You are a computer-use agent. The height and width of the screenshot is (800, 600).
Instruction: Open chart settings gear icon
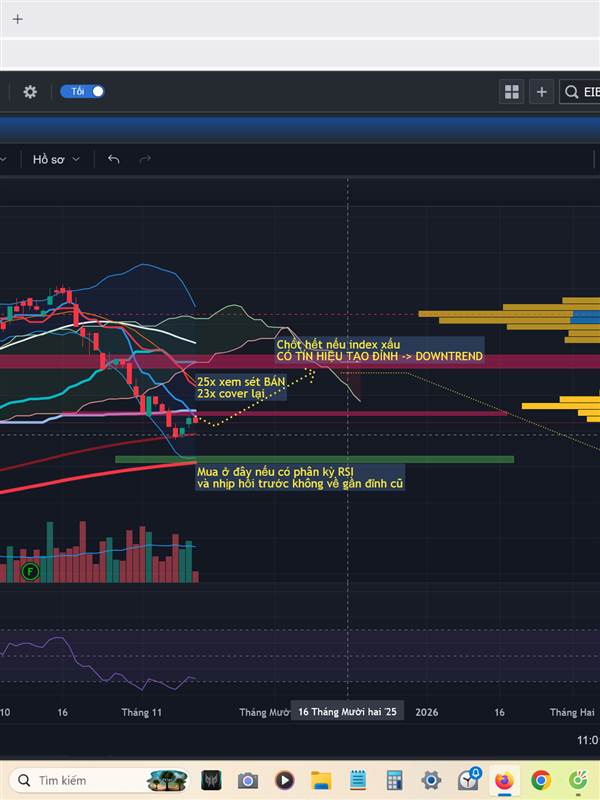click(x=30, y=92)
